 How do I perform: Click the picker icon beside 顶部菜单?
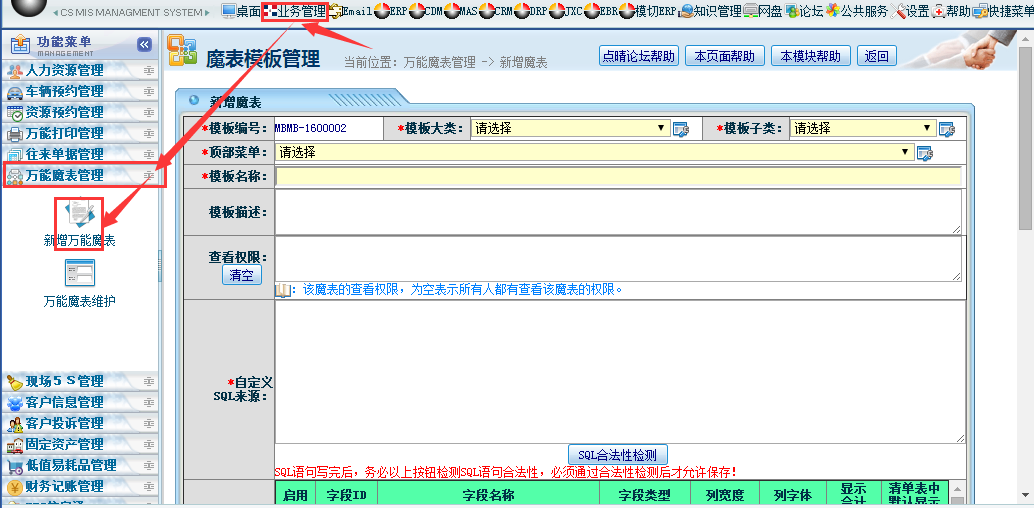(x=925, y=153)
